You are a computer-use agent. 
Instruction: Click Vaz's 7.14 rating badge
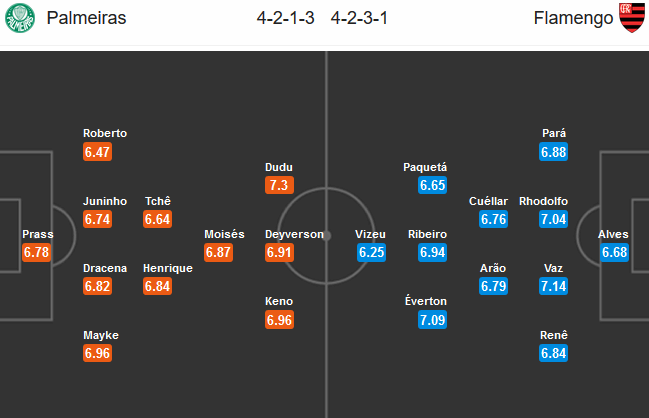coord(553,286)
